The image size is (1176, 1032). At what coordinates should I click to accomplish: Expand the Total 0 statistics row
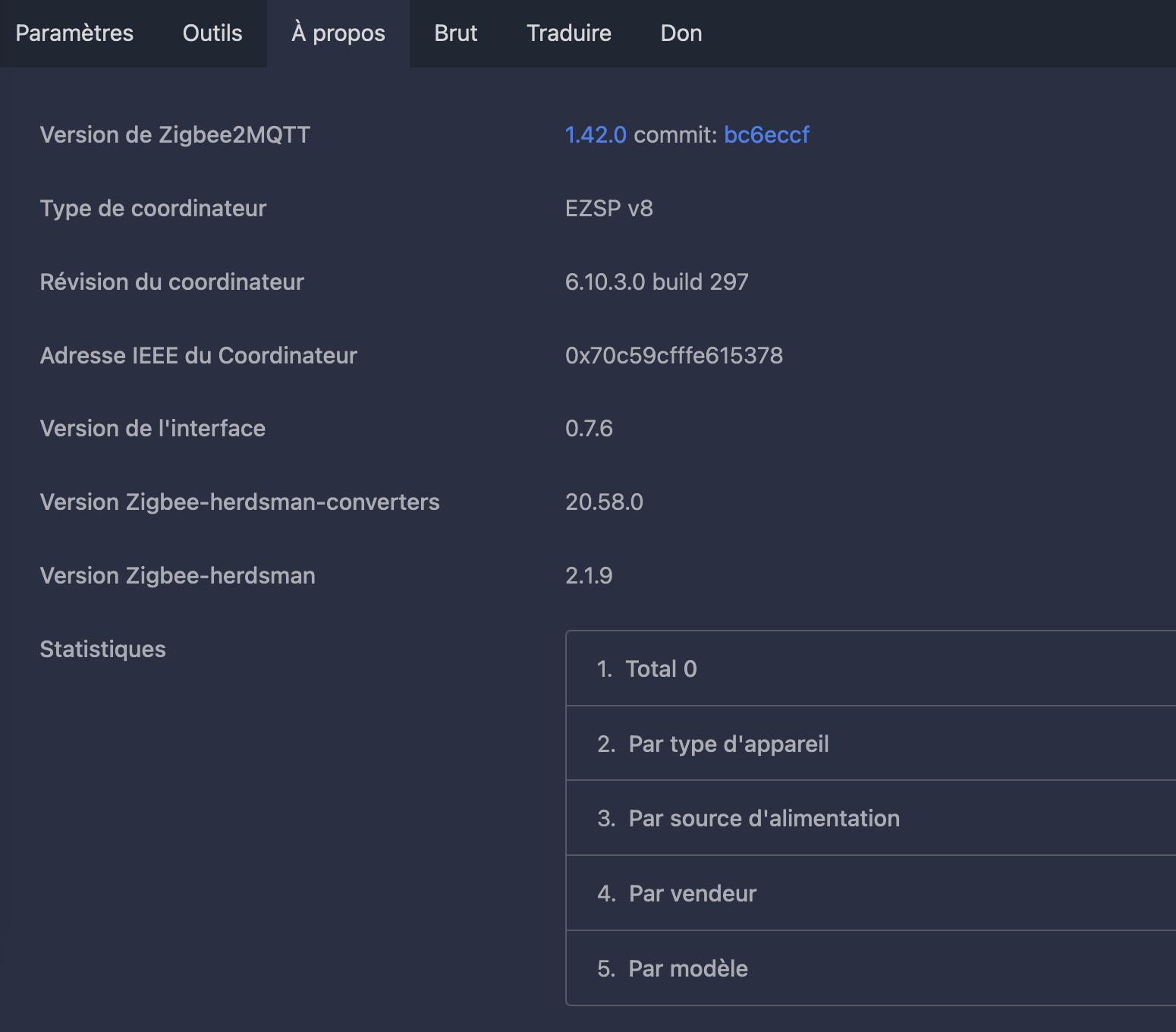click(x=661, y=669)
